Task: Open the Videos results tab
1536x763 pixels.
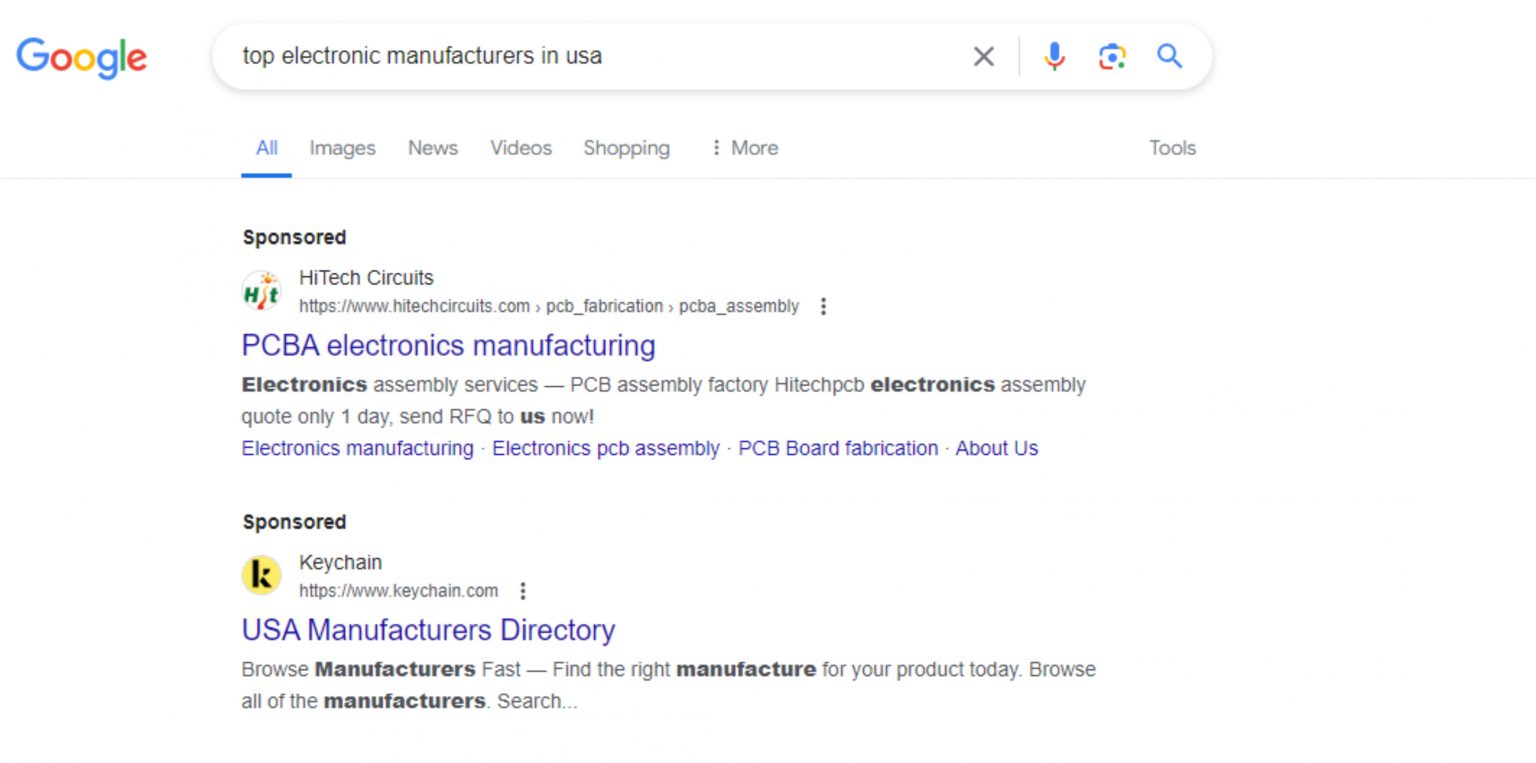Action: [520, 148]
